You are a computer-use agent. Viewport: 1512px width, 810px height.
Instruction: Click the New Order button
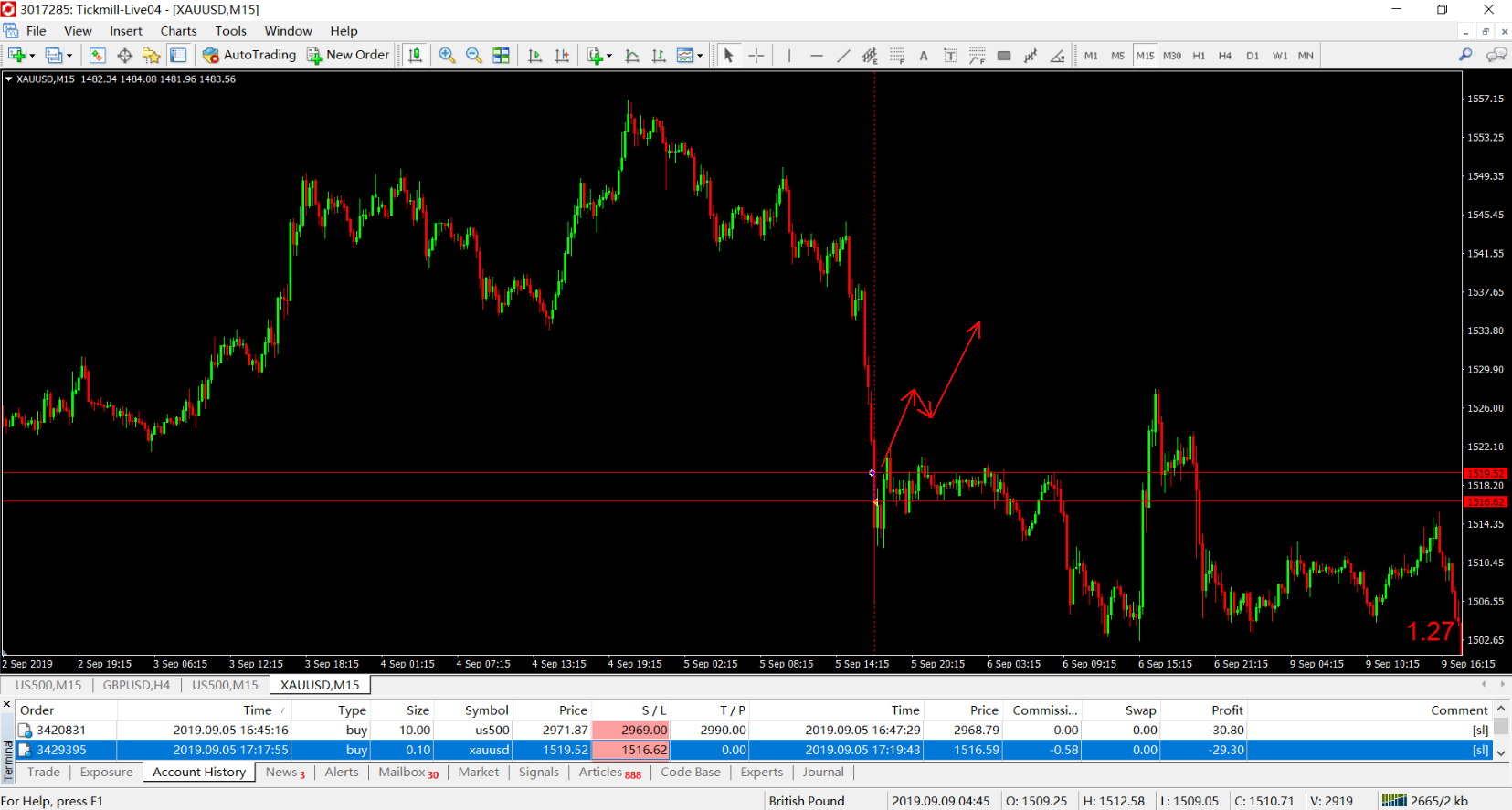(x=348, y=56)
